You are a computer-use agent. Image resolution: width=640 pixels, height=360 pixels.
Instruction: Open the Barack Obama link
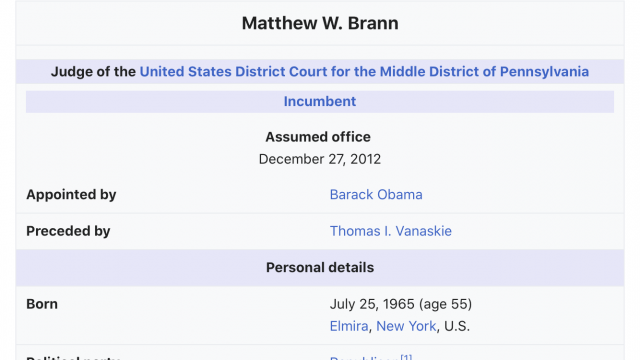pos(376,195)
